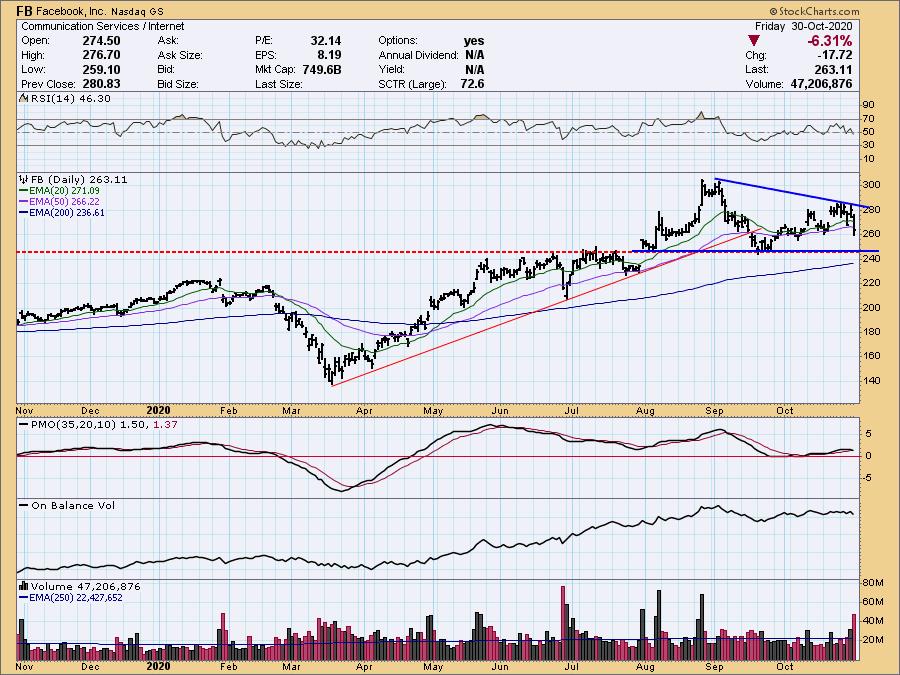Click the 80M volume axis label
The width and height of the screenshot is (900, 675).
pyautogui.click(x=872, y=583)
